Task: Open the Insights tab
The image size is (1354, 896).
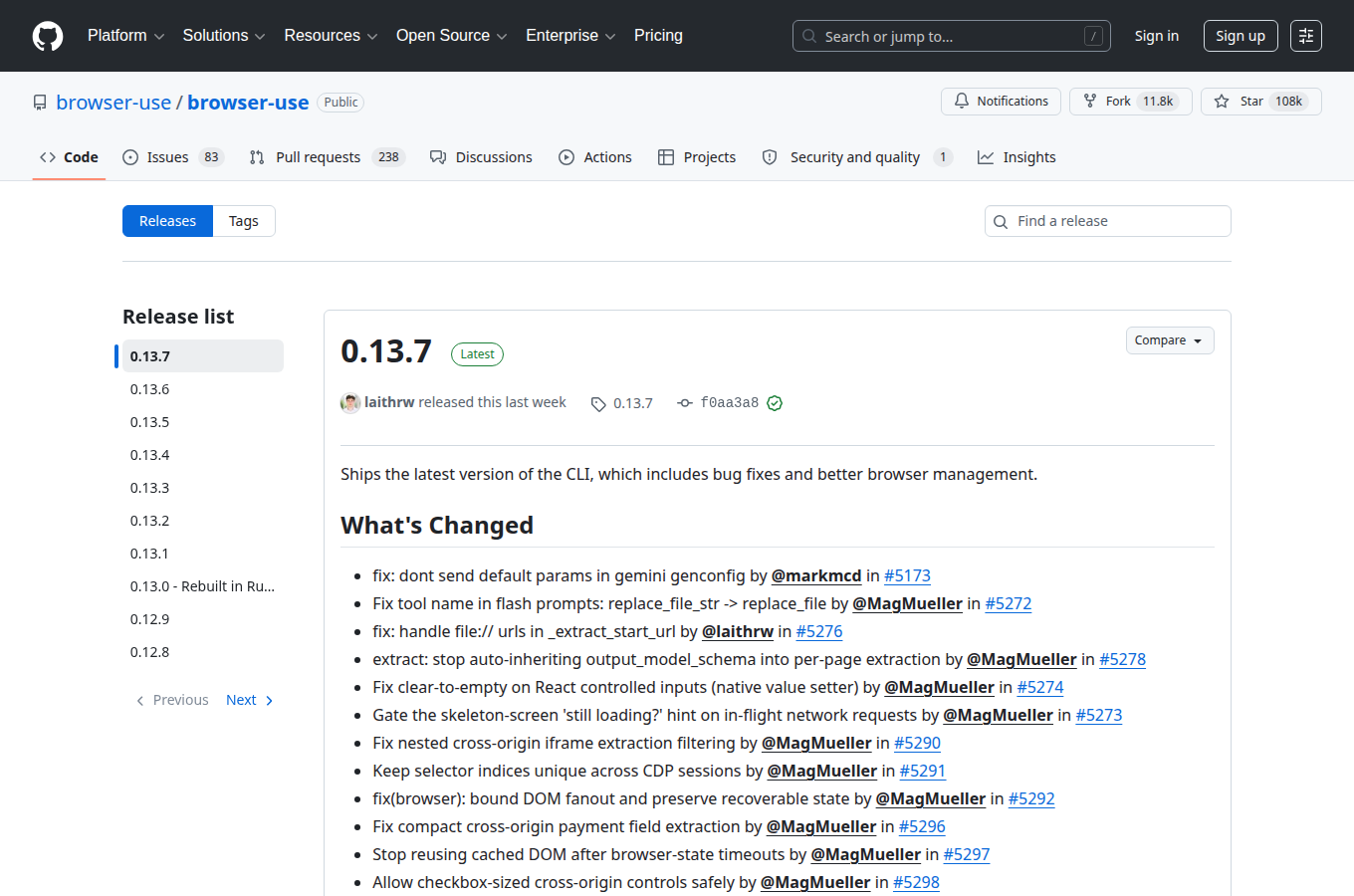Action: (x=1016, y=157)
